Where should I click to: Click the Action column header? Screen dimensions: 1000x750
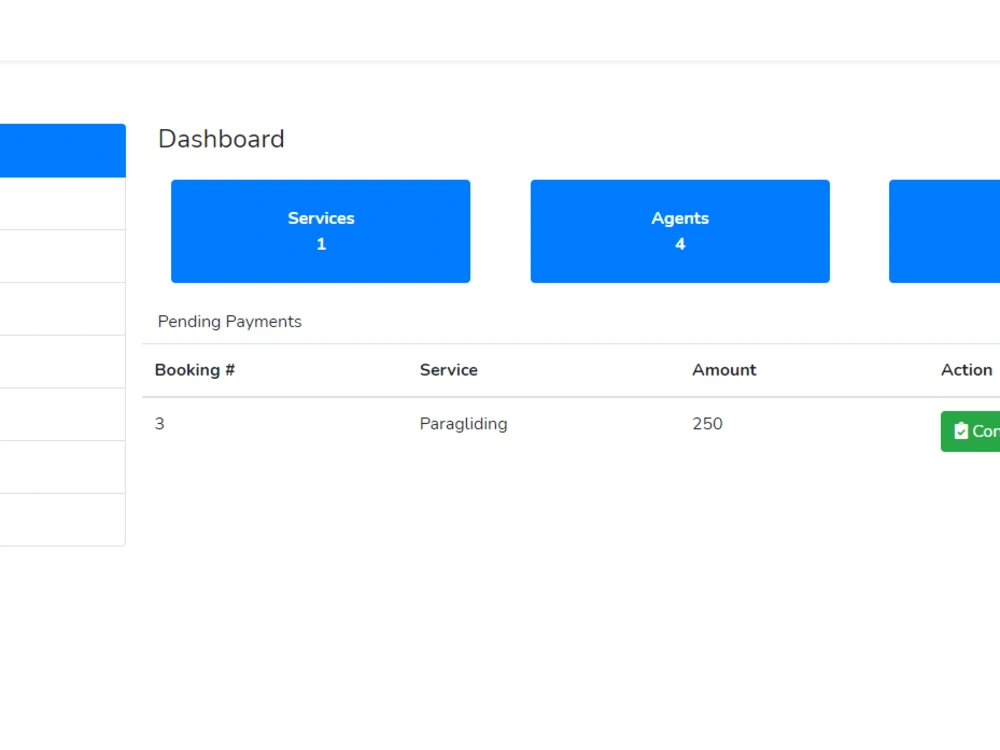click(x=967, y=370)
